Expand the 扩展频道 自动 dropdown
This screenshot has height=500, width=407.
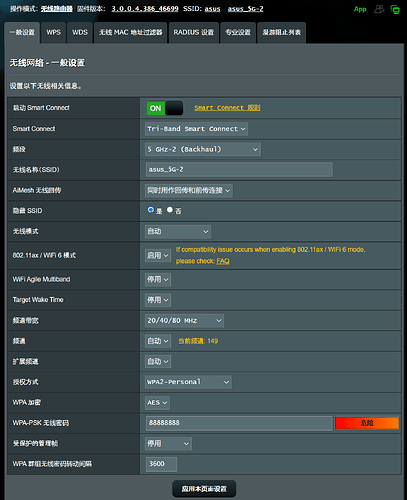[x=158, y=362]
